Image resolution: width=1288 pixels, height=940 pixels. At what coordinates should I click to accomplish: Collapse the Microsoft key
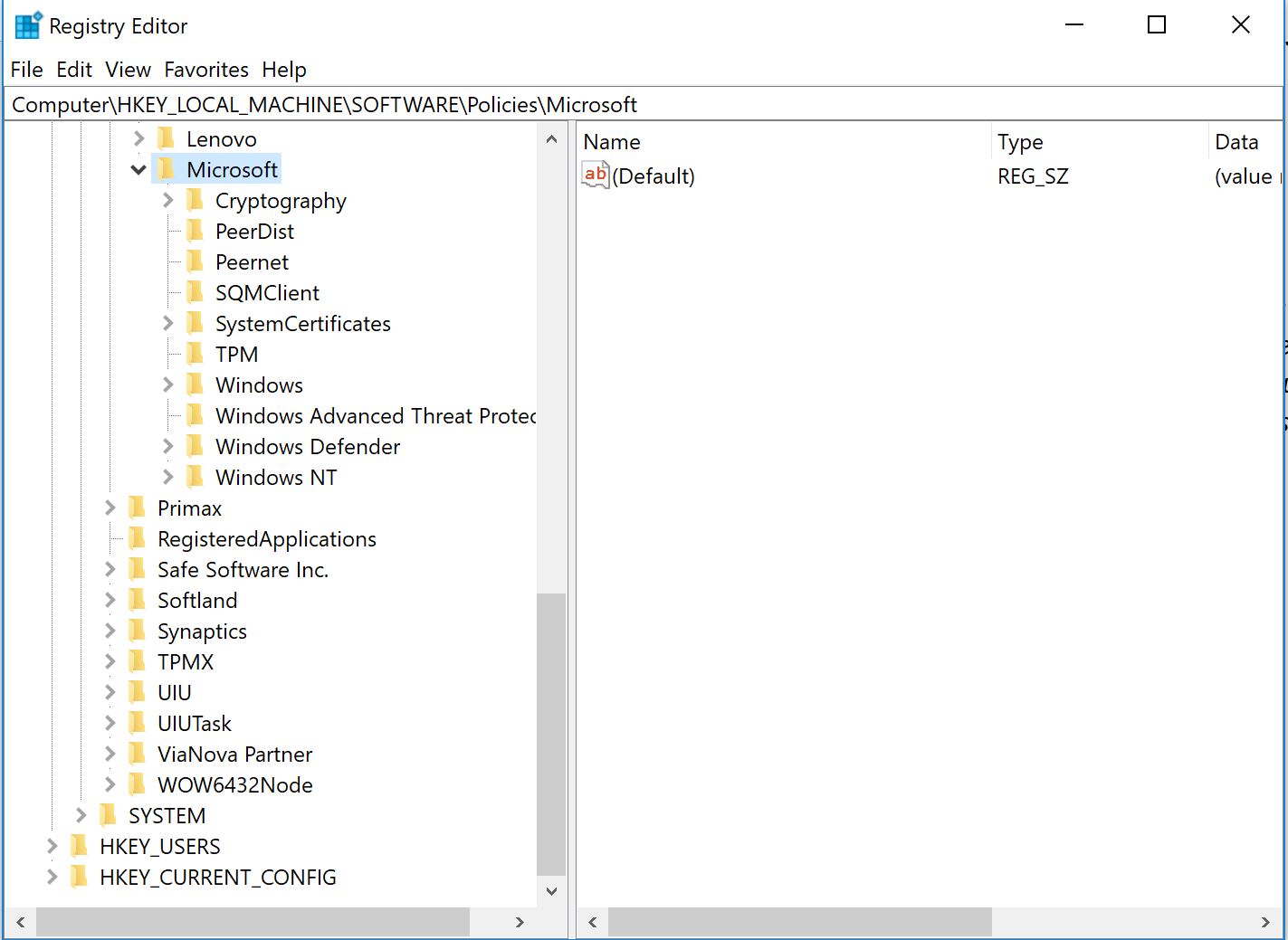point(138,169)
